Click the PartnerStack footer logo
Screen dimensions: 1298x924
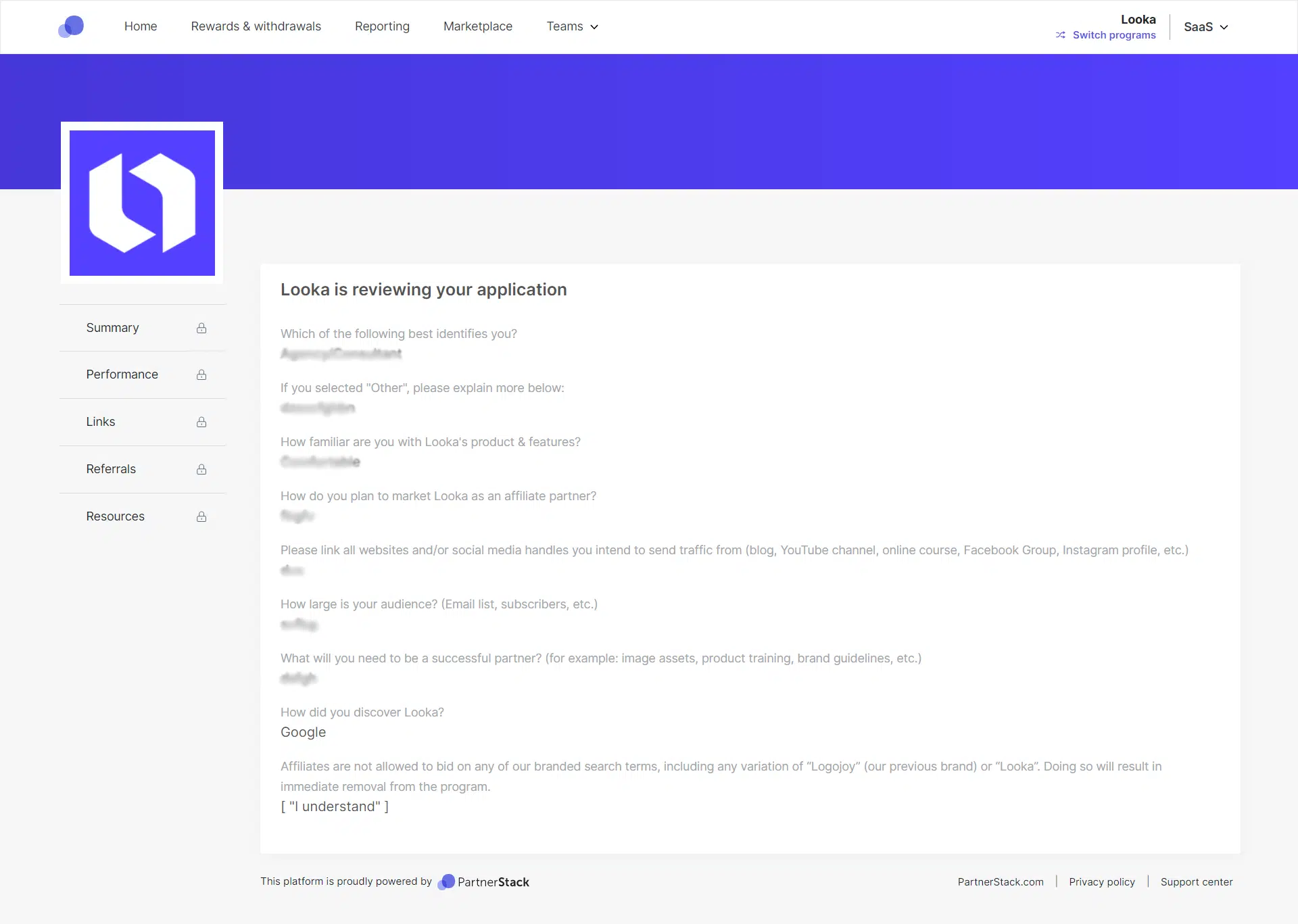click(x=483, y=882)
